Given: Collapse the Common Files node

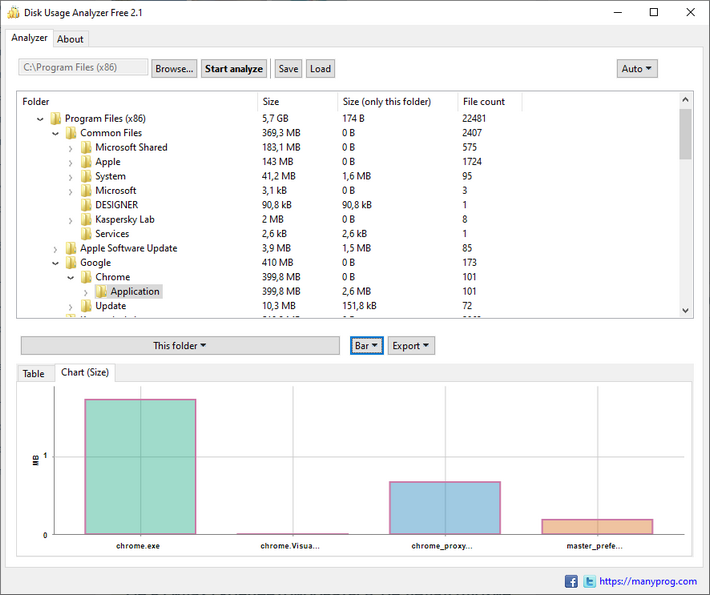Looking at the screenshot, I should [55, 134].
